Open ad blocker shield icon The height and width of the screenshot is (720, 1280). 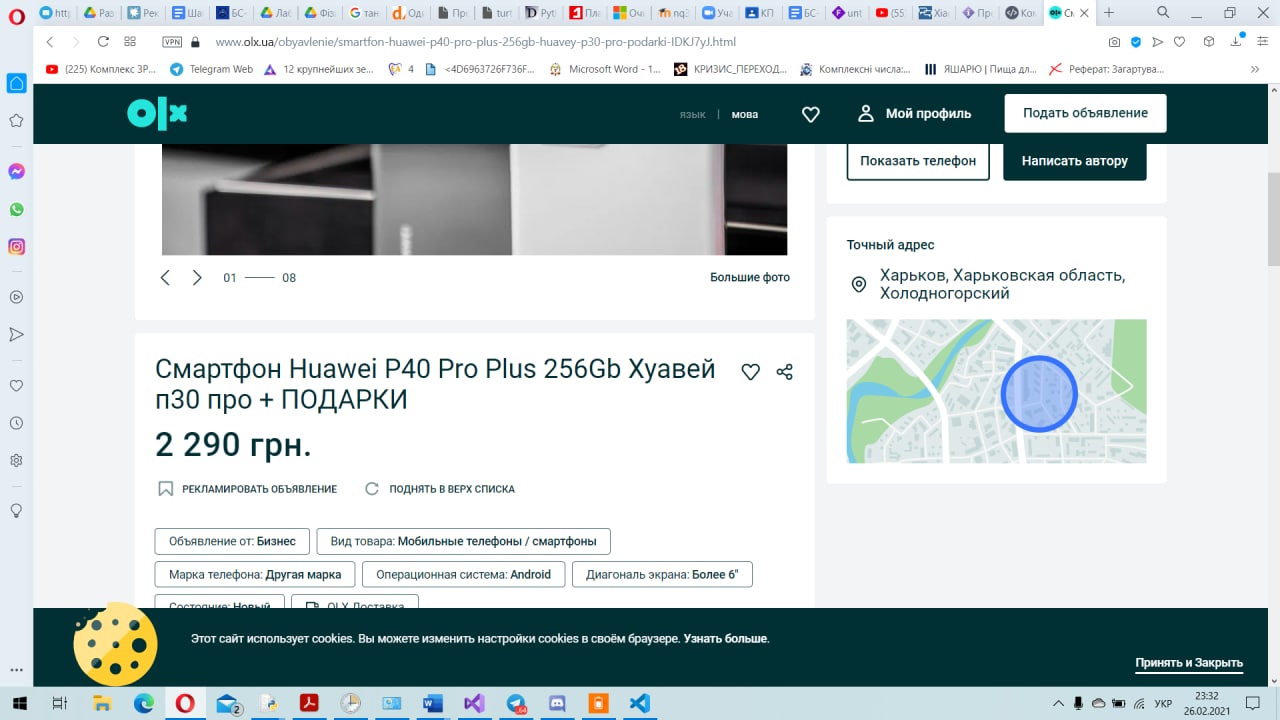(1136, 42)
